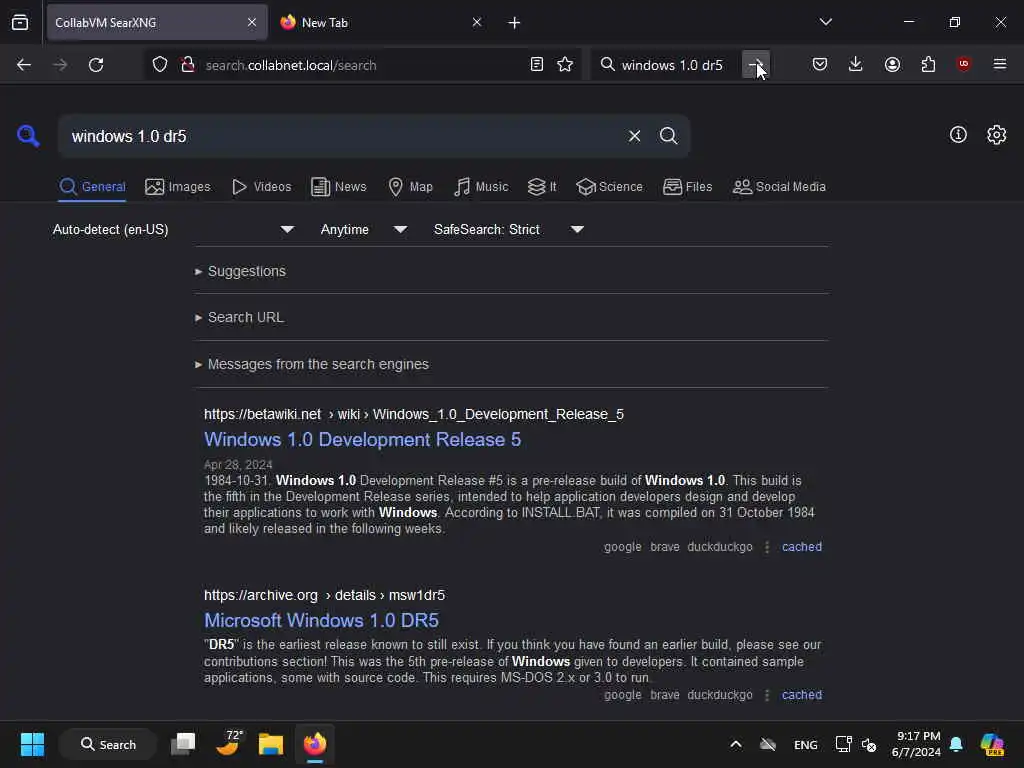Open the Extensions puzzle icon

tap(928, 64)
